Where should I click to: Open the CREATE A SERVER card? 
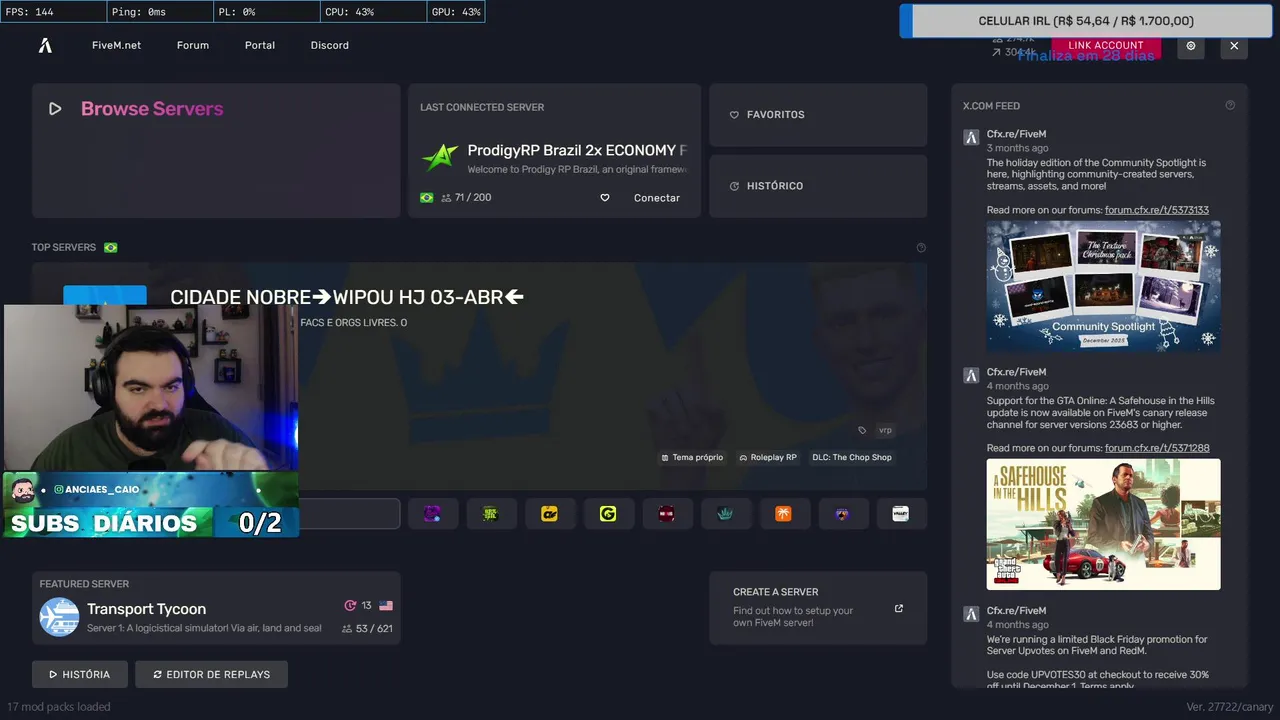click(x=818, y=608)
